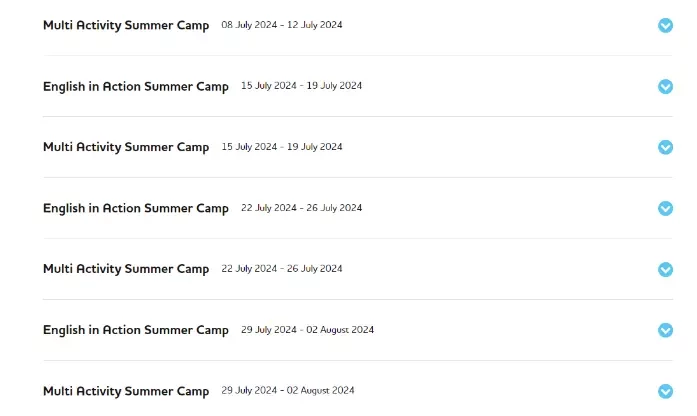Click blue chevron for English in Action 22 July

tap(665, 208)
